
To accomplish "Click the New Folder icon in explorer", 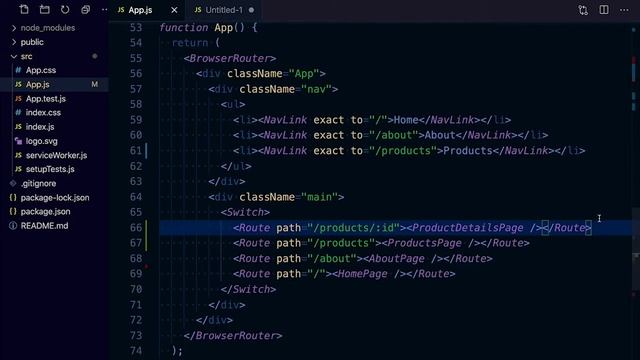I will point(44,9).
